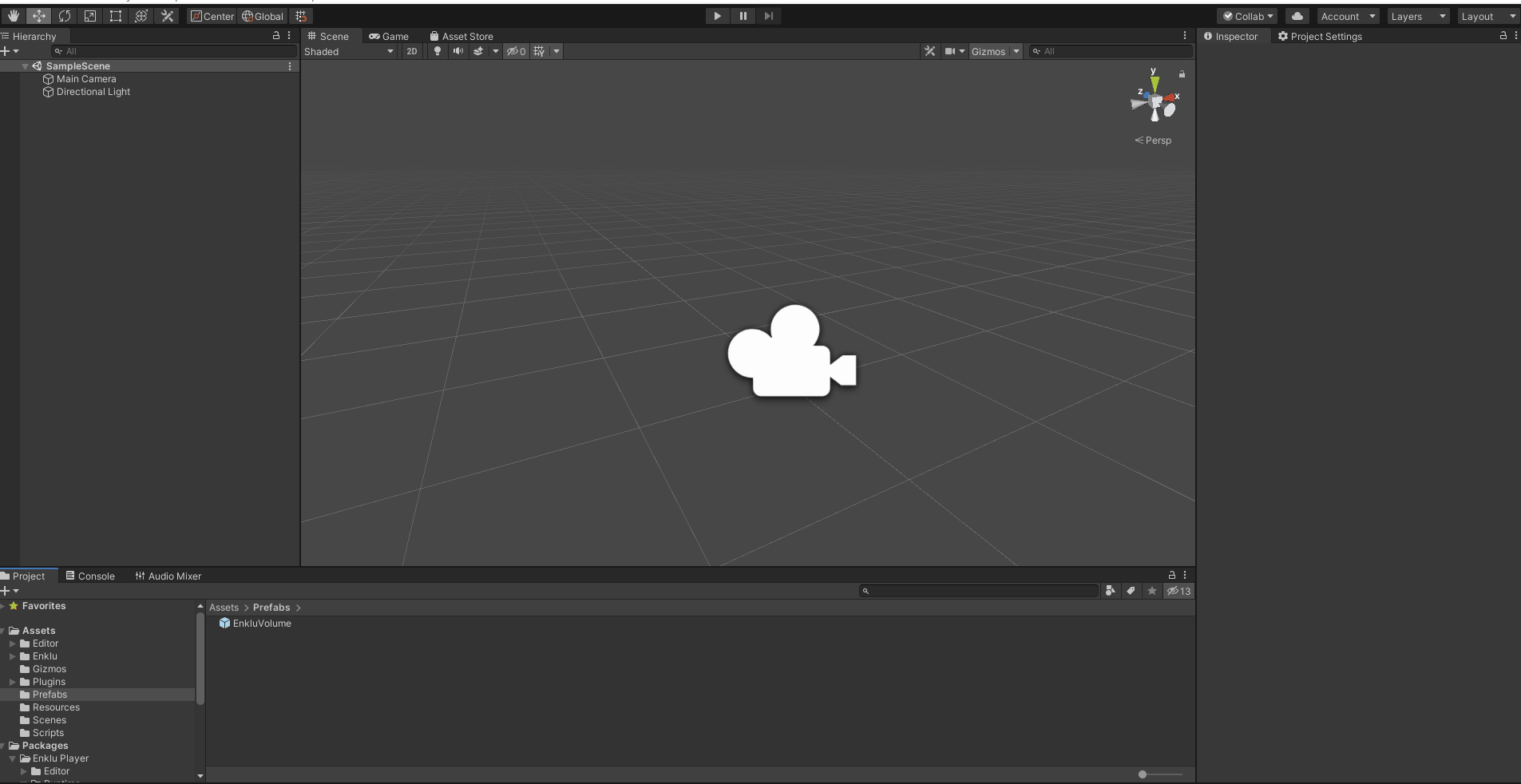Toggle Global handle rotation
This screenshot has height=784, width=1521.
pyautogui.click(x=263, y=16)
